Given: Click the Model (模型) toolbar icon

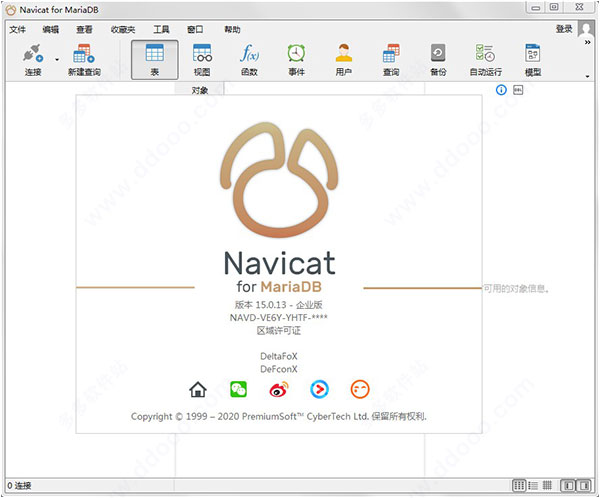Looking at the screenshot, I should pyautogui.click(x=533, y=60).
